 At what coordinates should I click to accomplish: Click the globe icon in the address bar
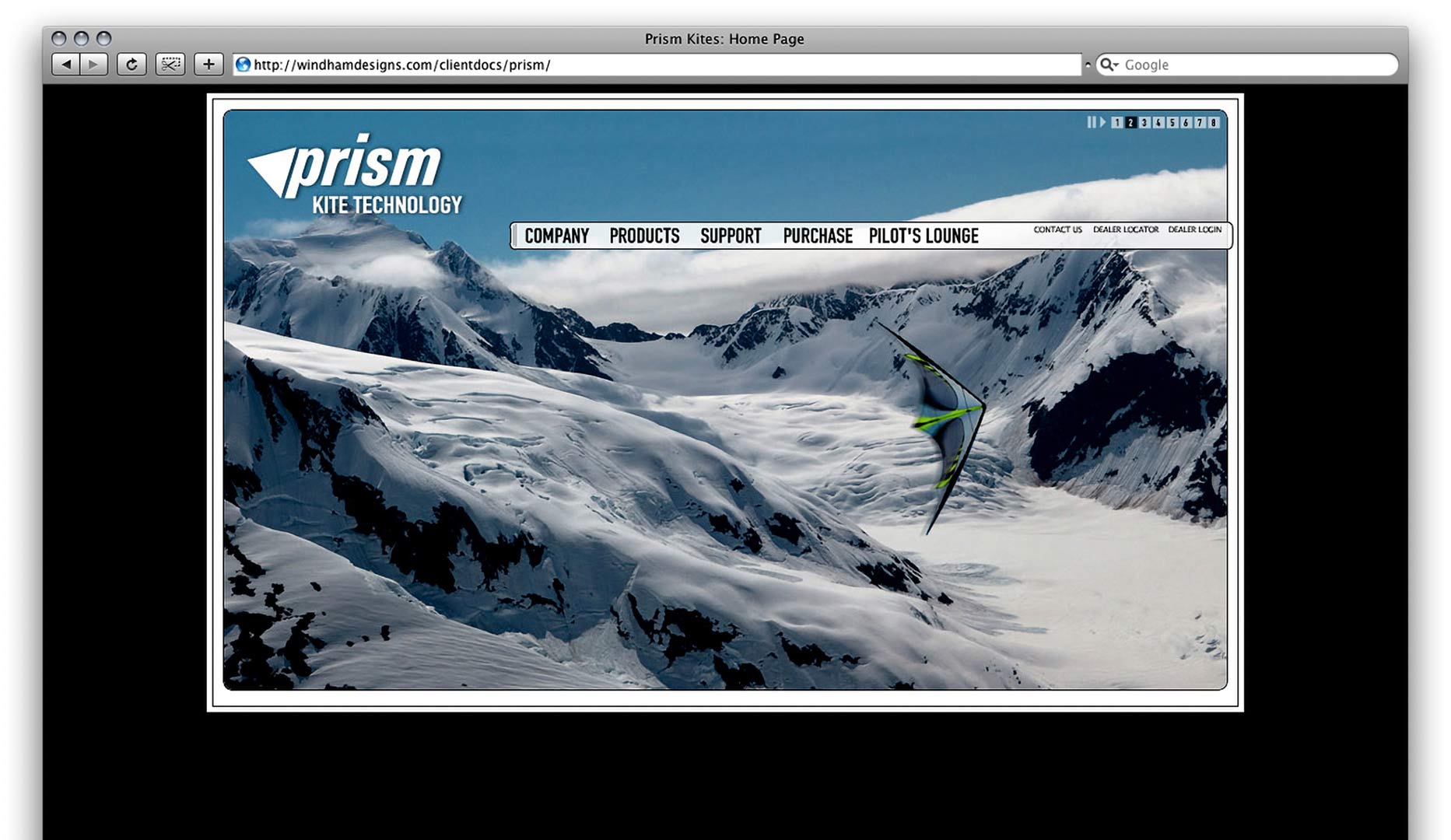pyautogui.click(x=243, y=65)
